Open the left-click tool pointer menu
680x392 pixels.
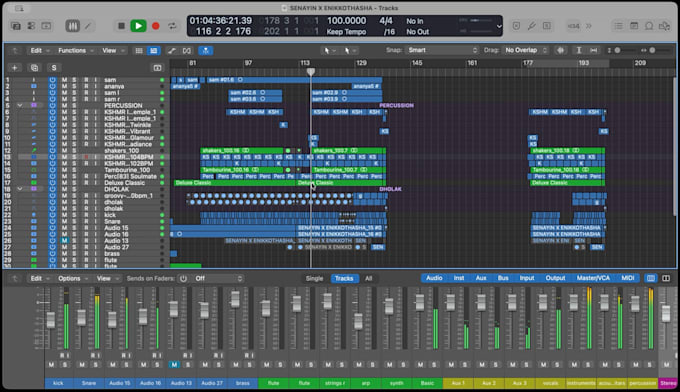tap(329, 51)
